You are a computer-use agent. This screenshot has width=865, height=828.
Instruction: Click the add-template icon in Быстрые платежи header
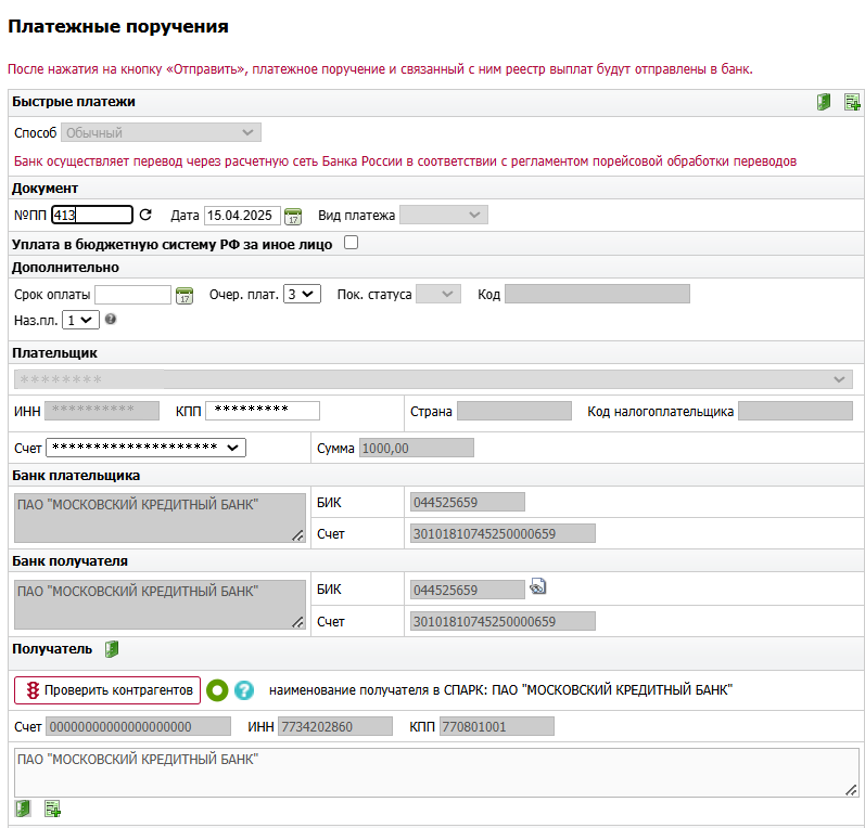pyautogui.click(x=851, y=102)
